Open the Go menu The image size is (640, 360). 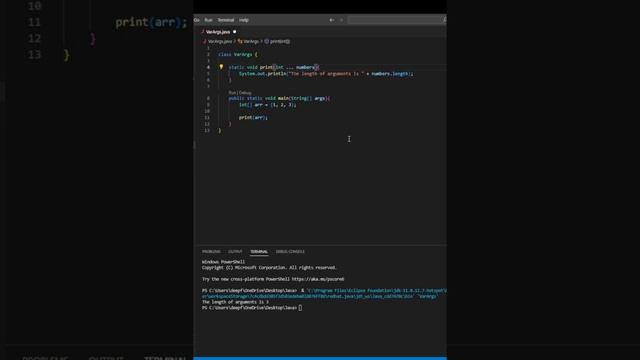[197, 20]
